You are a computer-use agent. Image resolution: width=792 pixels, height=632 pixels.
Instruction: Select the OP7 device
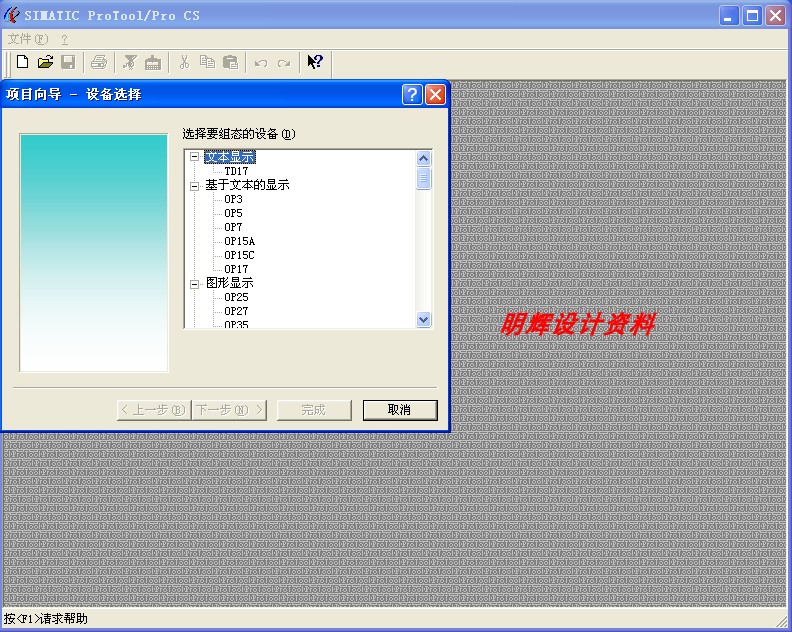click(x=233, y=227)
